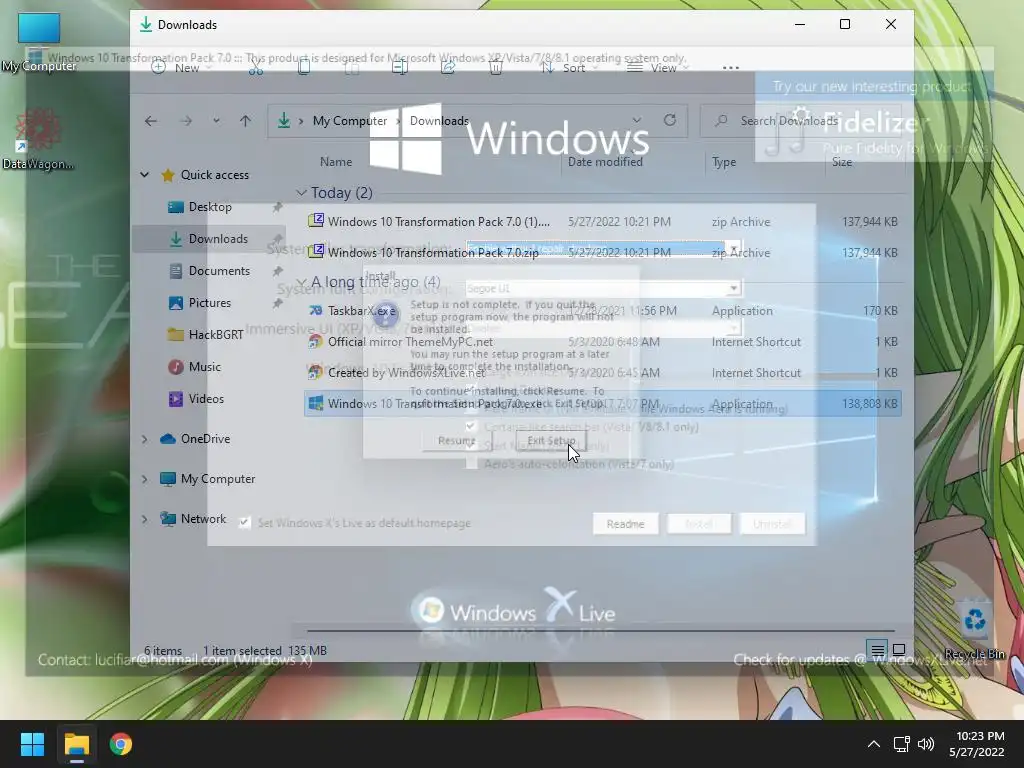This screenshot has width=1024, height=768.
Task: Switch to large thumbnails view in status bar
Action: point(899,650)
